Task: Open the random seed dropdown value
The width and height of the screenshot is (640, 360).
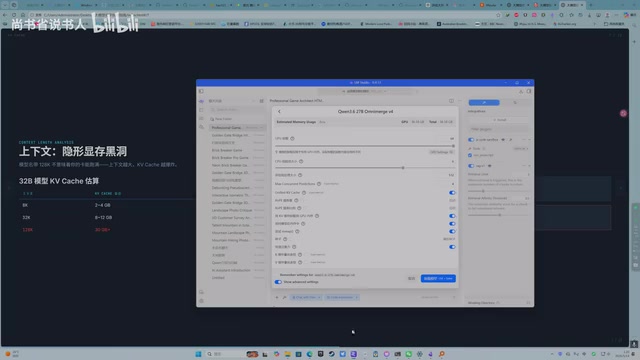Action: (x=449, y=239)
